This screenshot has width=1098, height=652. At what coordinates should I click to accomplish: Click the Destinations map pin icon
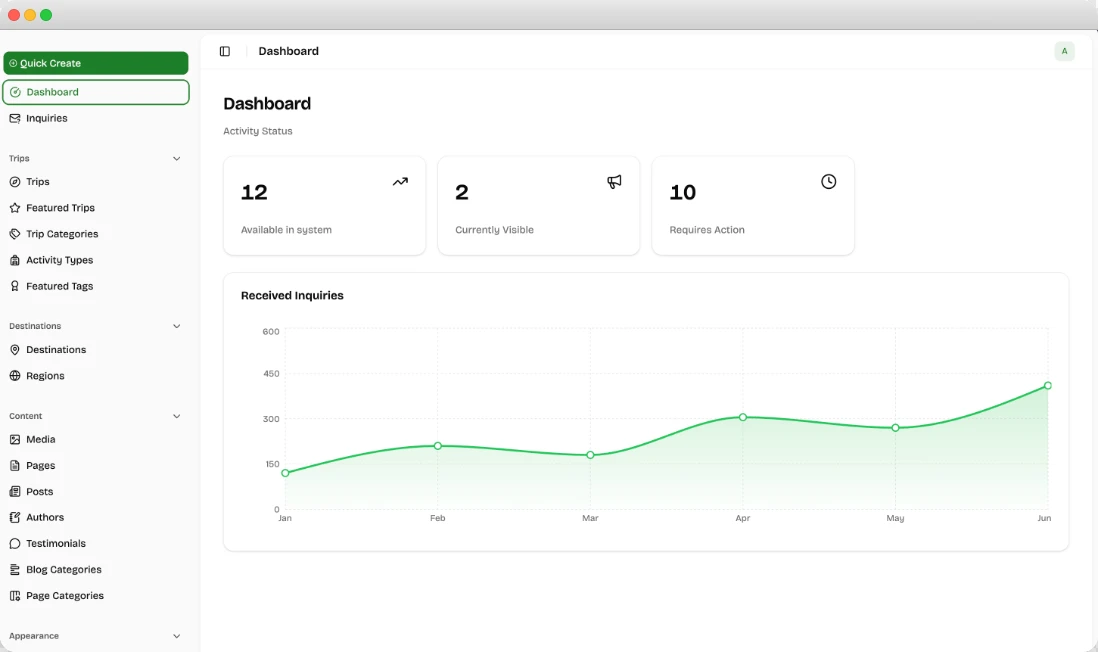[x=15, y=350]
